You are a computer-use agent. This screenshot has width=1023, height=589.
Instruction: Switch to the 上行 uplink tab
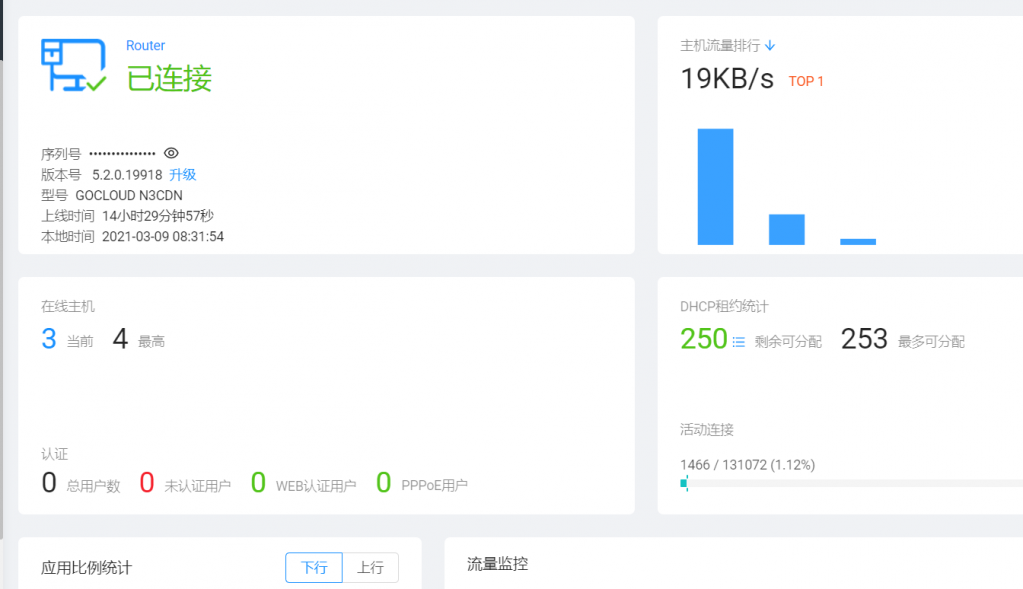click(370, 567)
